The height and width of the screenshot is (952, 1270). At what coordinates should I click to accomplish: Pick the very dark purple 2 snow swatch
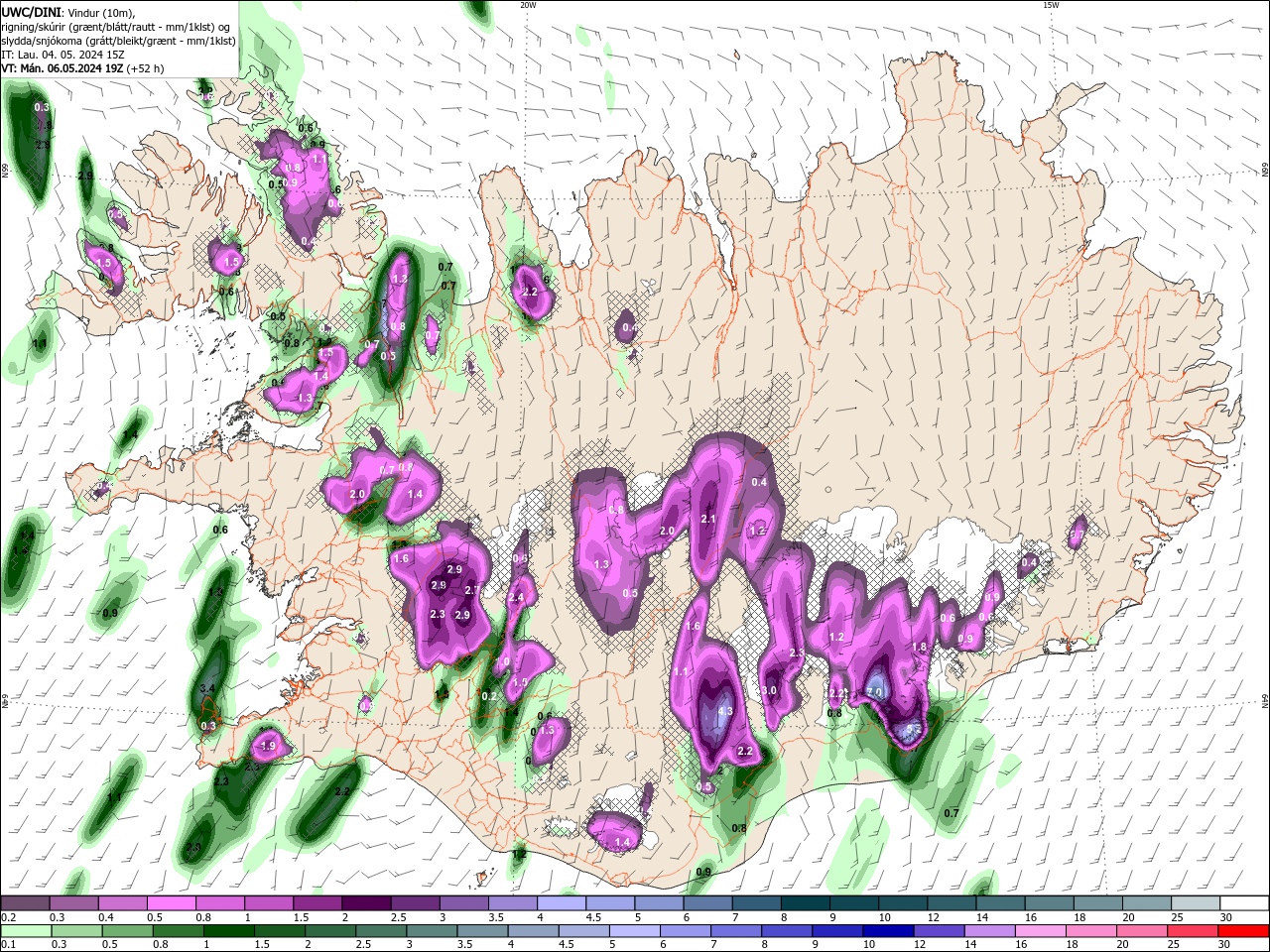click(x=367, y=903)
